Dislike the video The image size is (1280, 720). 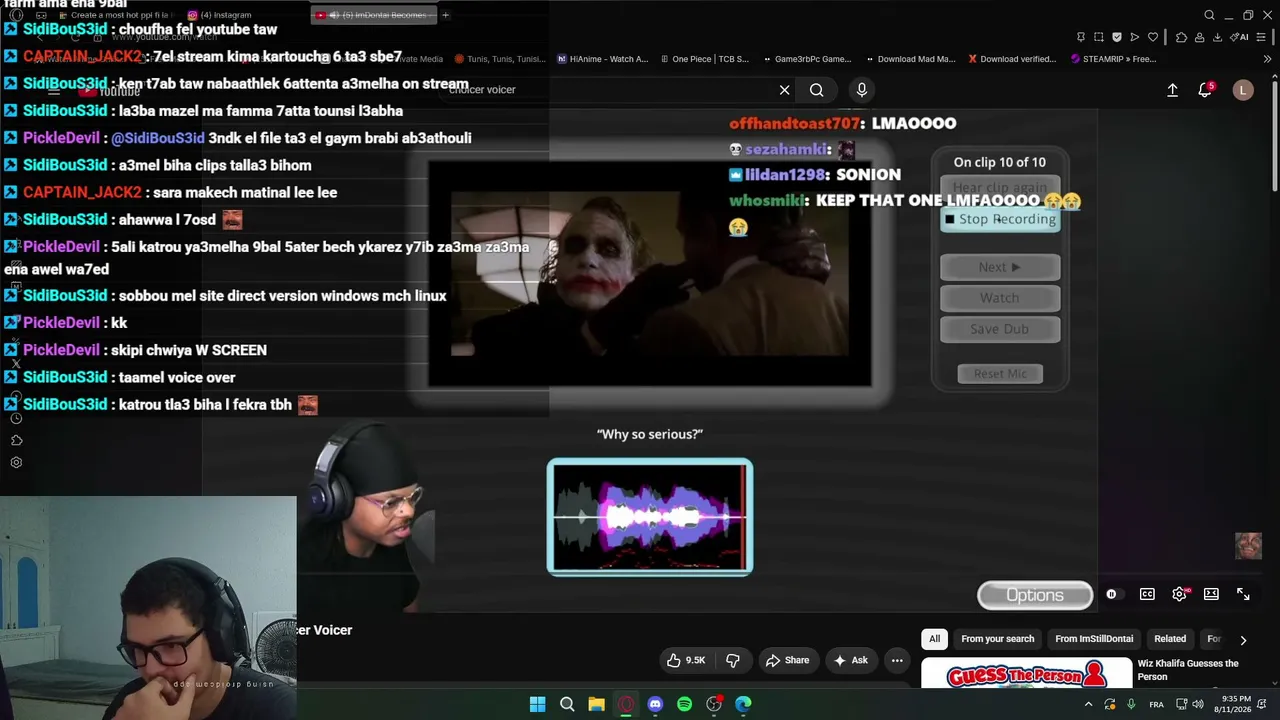coord(733,660)
